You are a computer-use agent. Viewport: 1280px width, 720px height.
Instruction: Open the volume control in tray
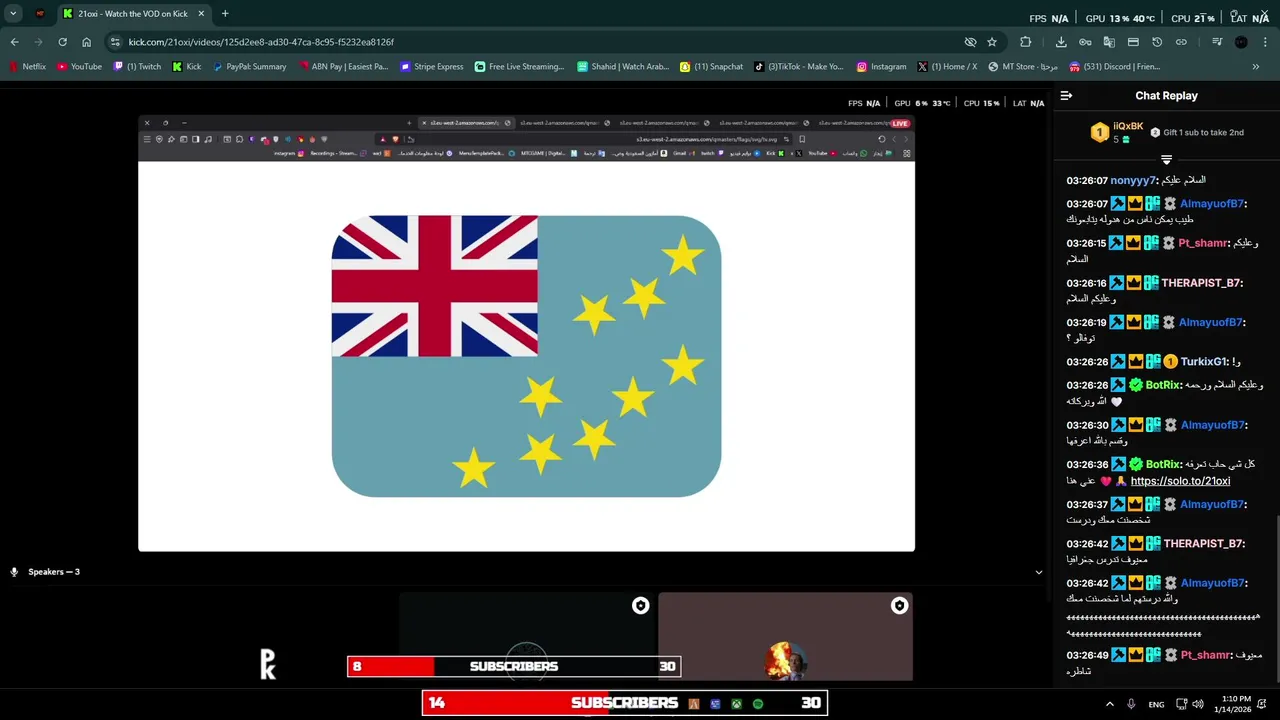tap(1199, 704)
